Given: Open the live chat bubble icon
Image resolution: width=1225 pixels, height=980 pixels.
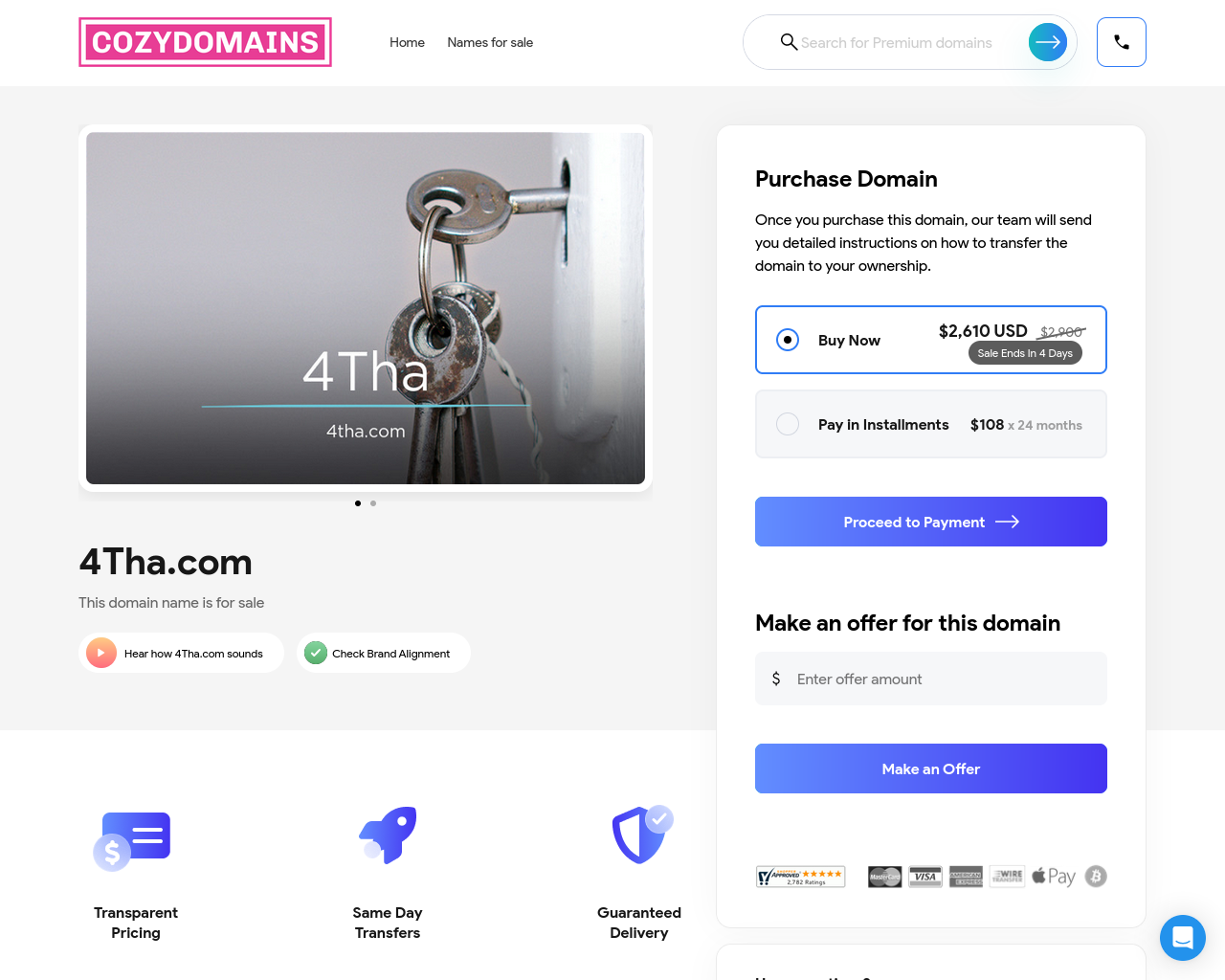Looking at the screenshot, I should click(x=1183, y=938).
